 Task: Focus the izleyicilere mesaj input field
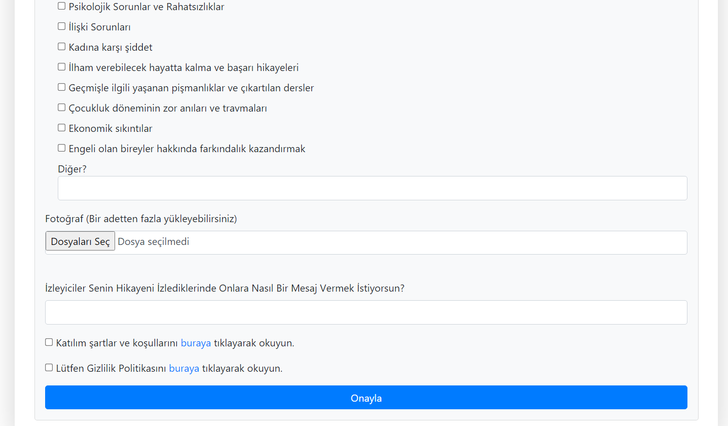point(366,312)
